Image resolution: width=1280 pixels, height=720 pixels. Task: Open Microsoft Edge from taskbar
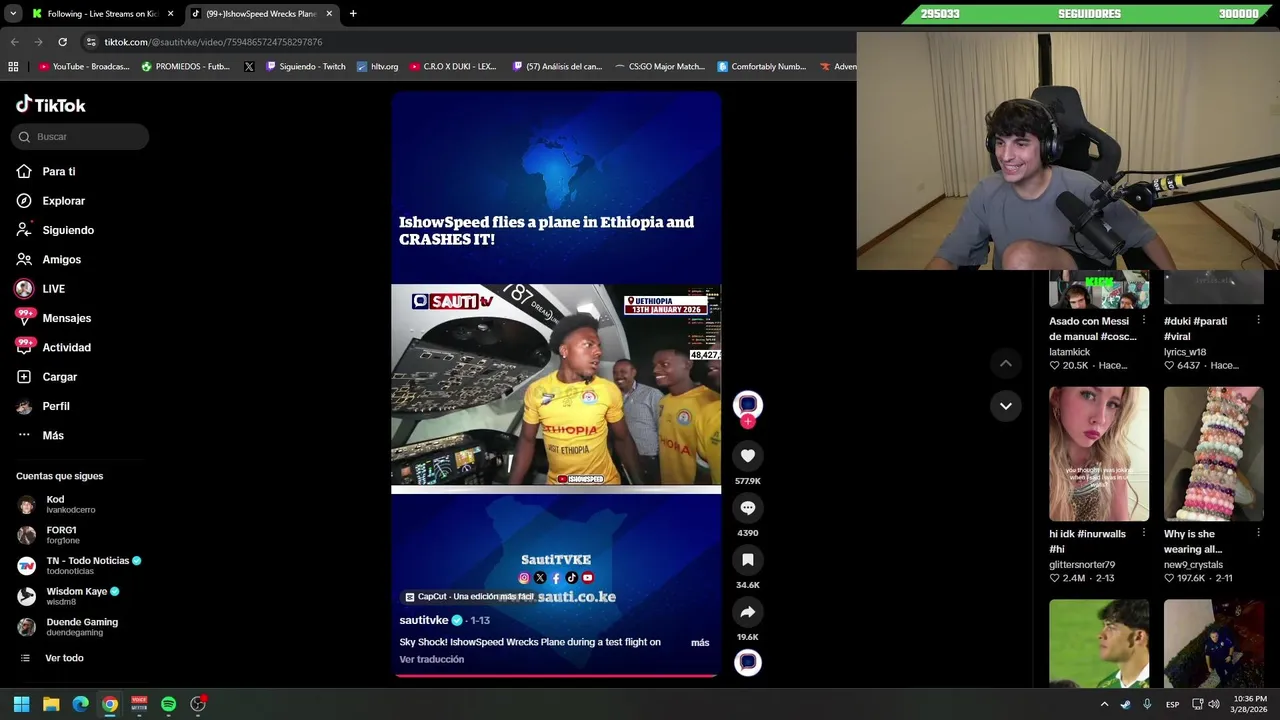(80, 704)
